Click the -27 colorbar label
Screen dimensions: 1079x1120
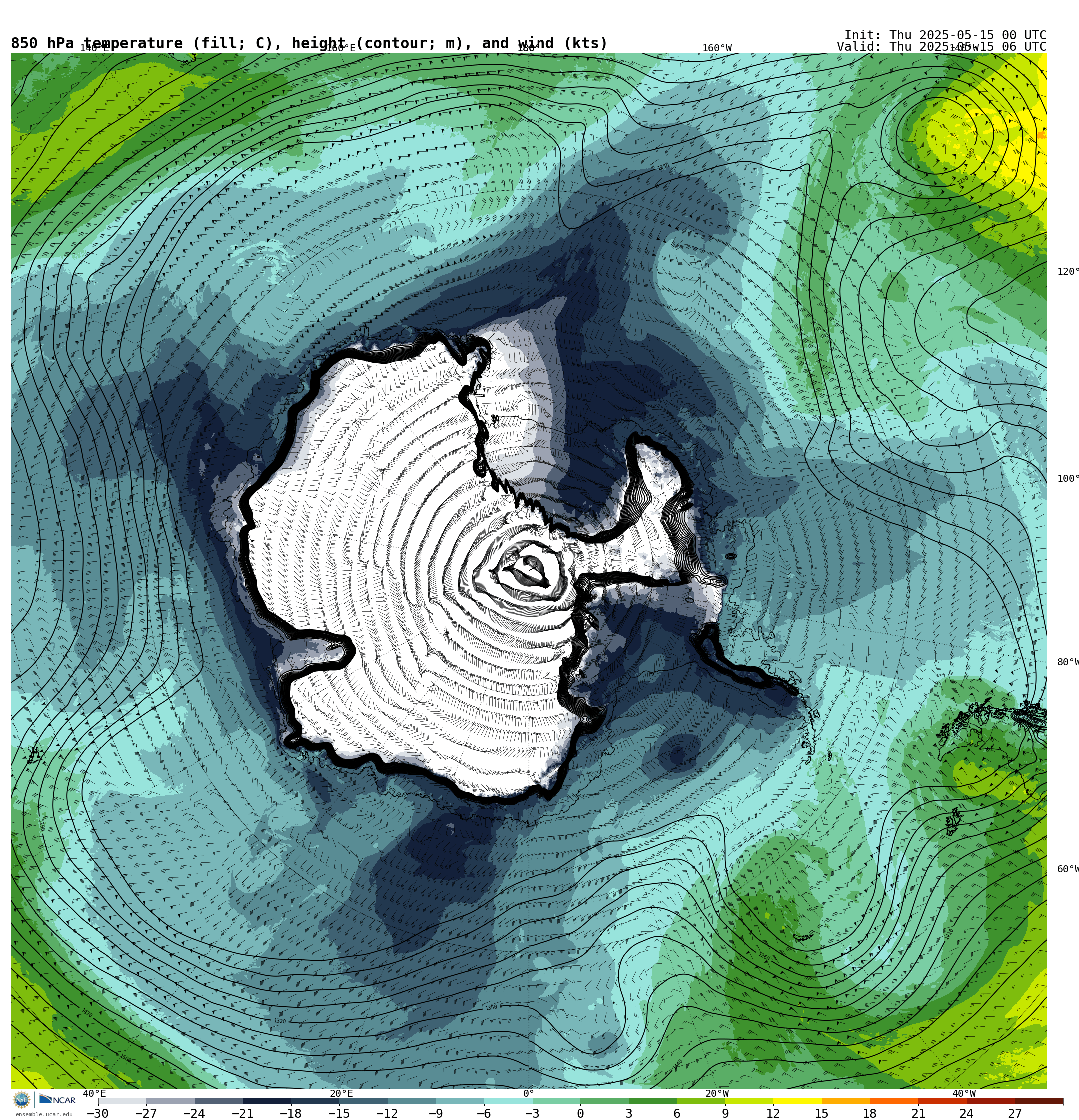pos(146,1113)
